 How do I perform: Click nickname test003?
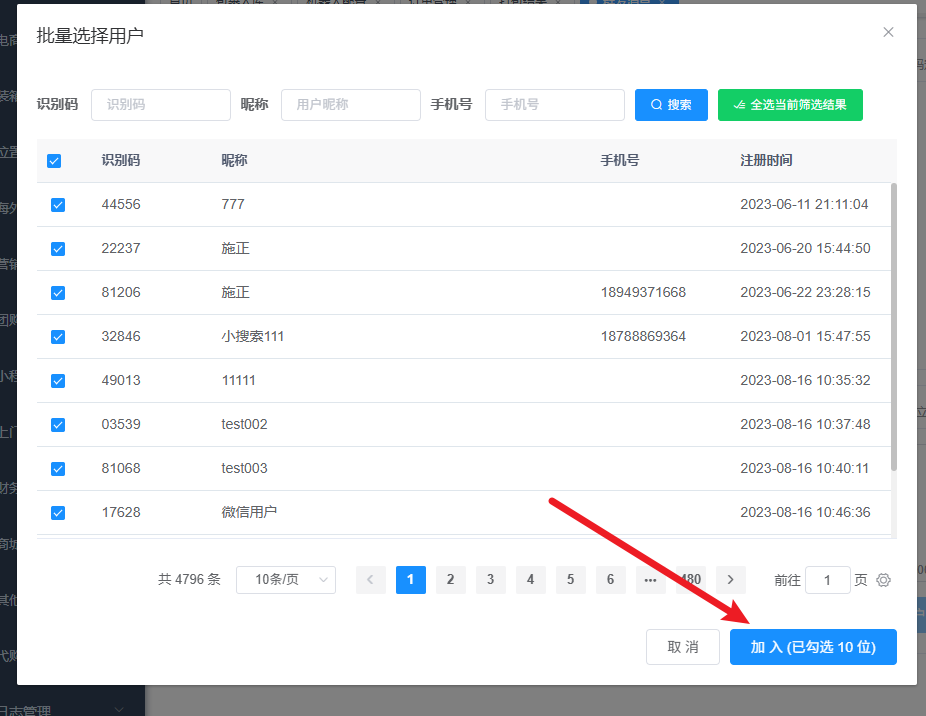click(x=244, y=468)
